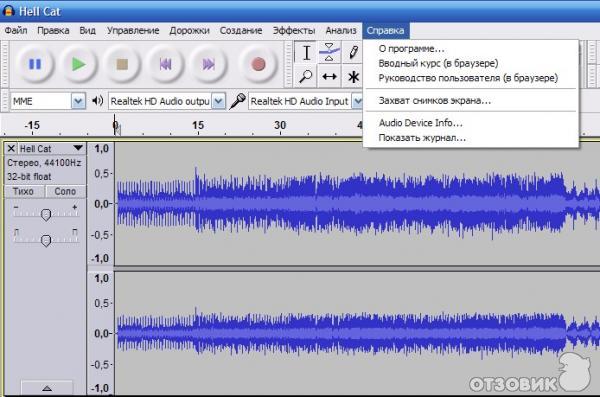Image resolution: width=600 pixels, height=397 pixels.
Task: Solo the track with Соло button
Action: [x=65, y=191]
